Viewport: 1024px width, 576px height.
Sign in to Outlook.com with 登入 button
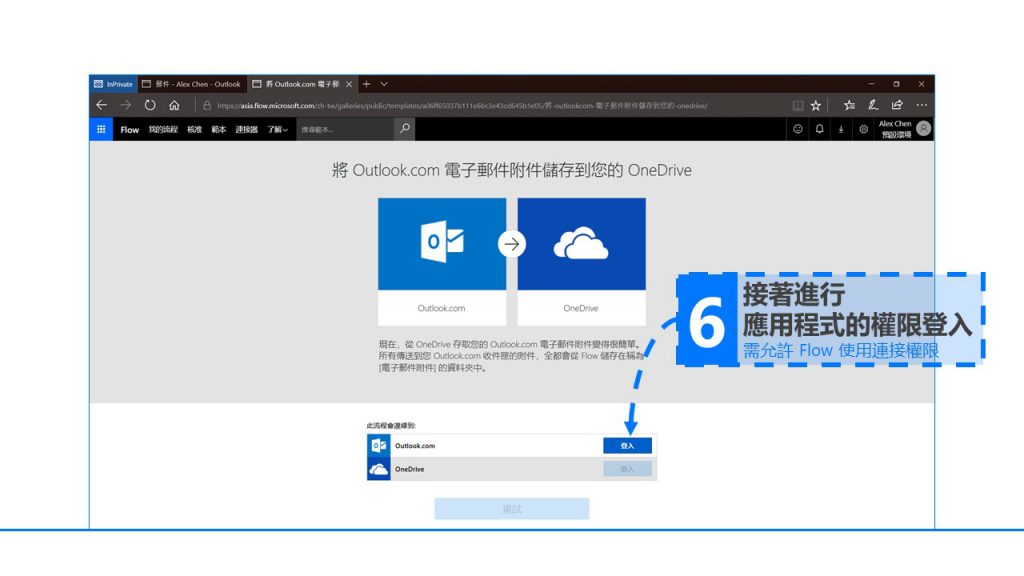tap(627, 445)
